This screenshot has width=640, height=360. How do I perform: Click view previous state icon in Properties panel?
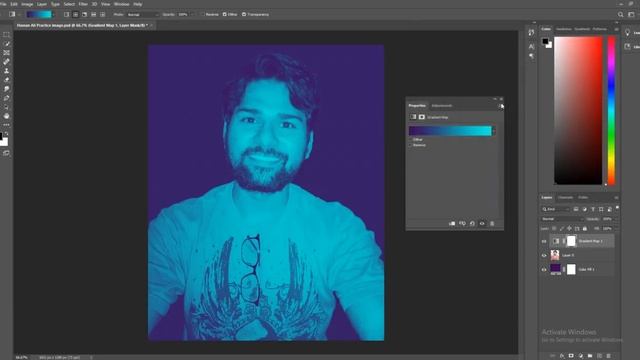pyautogui.click(x=462, y=224)
